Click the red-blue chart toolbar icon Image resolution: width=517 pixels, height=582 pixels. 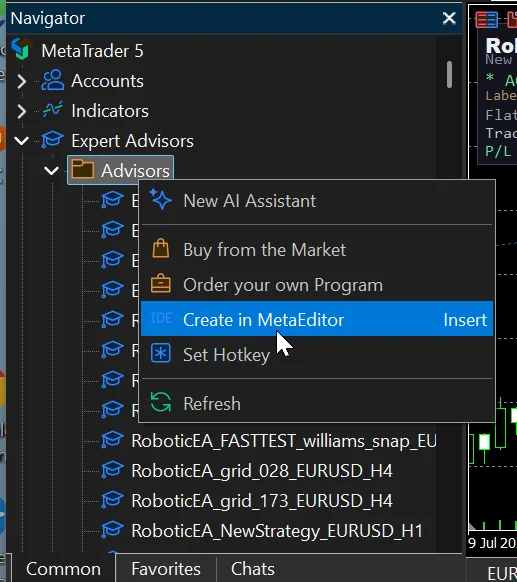487,20
